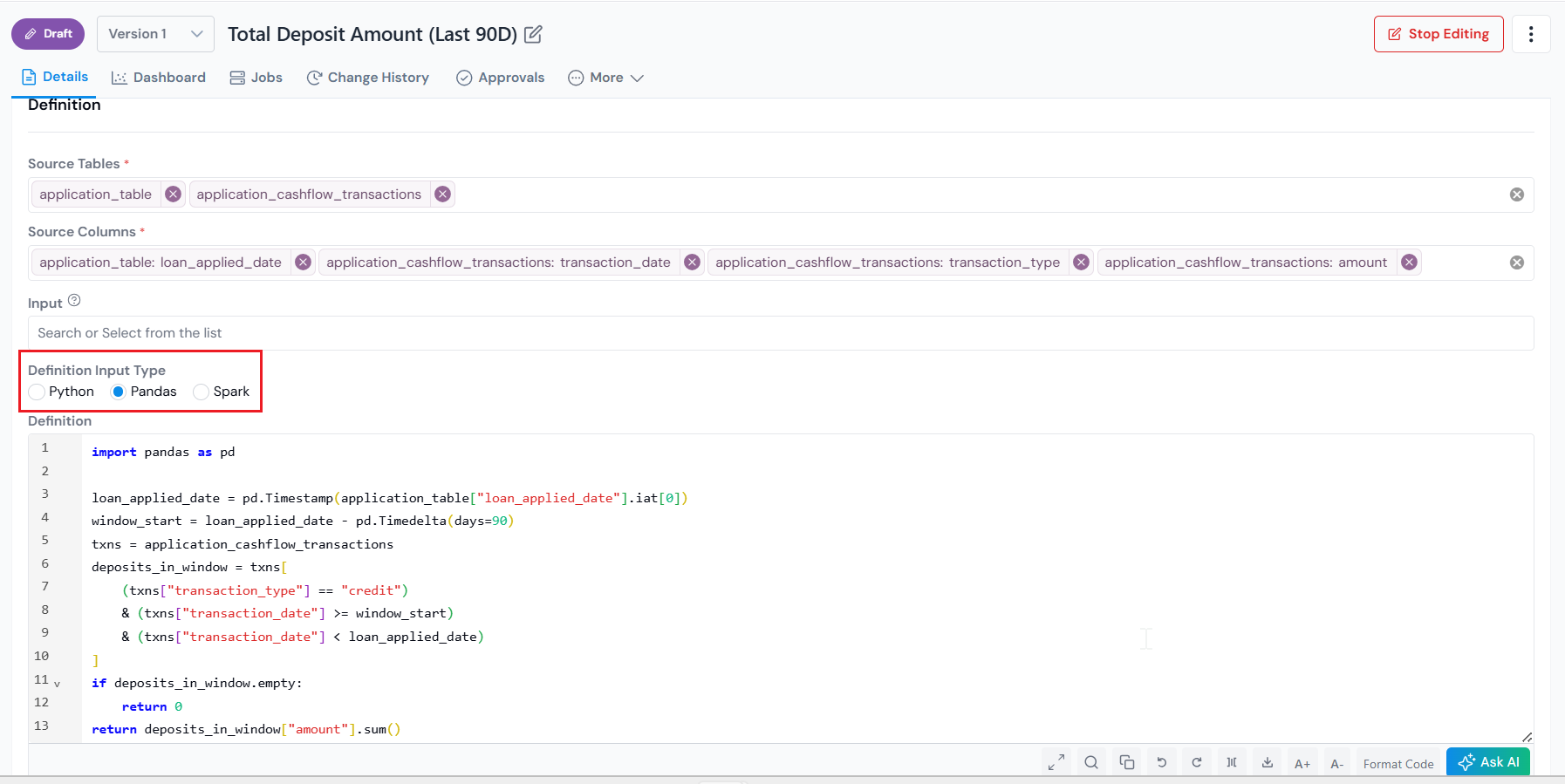Clear all Source Columns selections

pyautogui.click(x=1517, y=262)
